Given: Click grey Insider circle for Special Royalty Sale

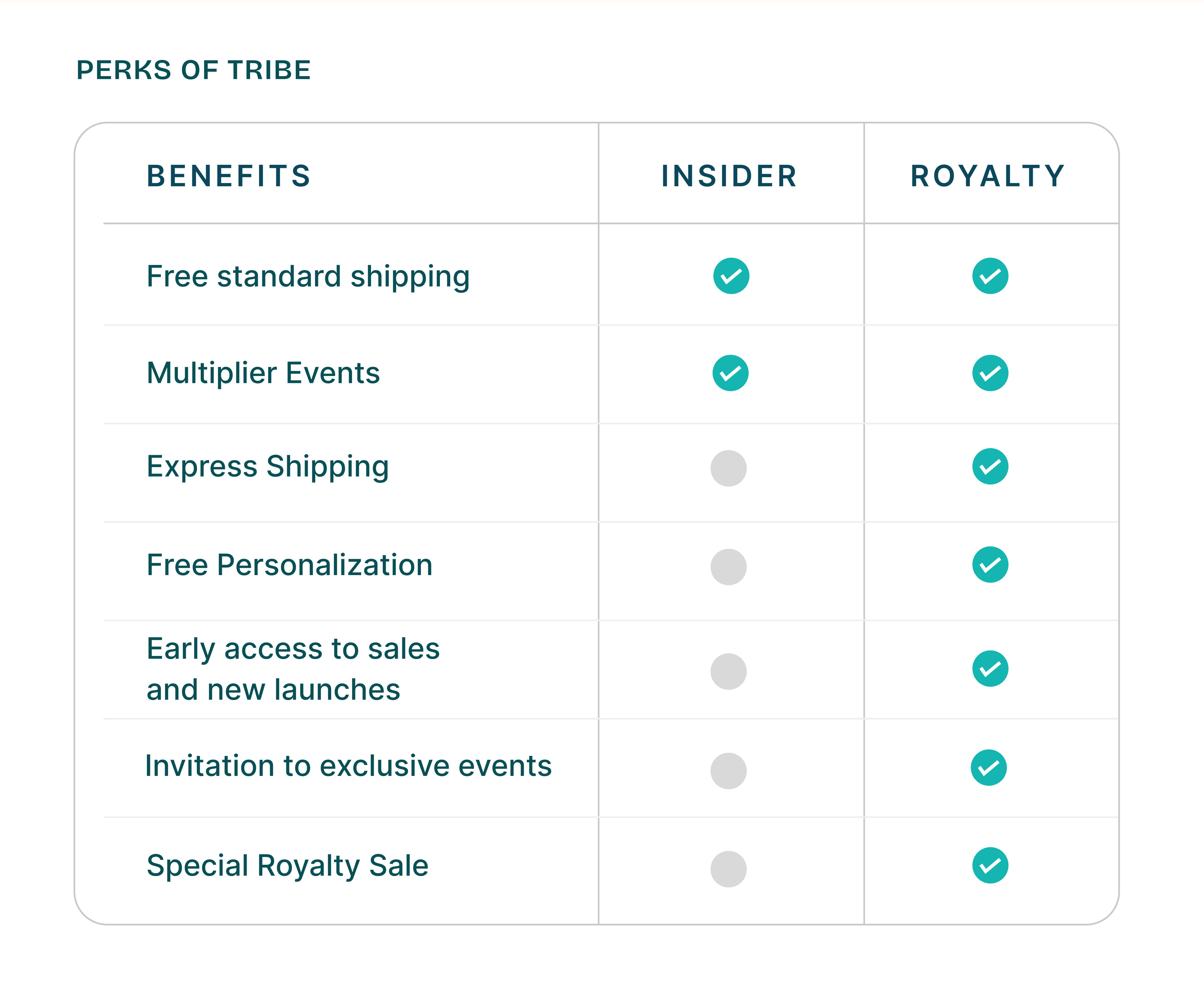Looking at the screenshot, I should [x=728, y=869].
